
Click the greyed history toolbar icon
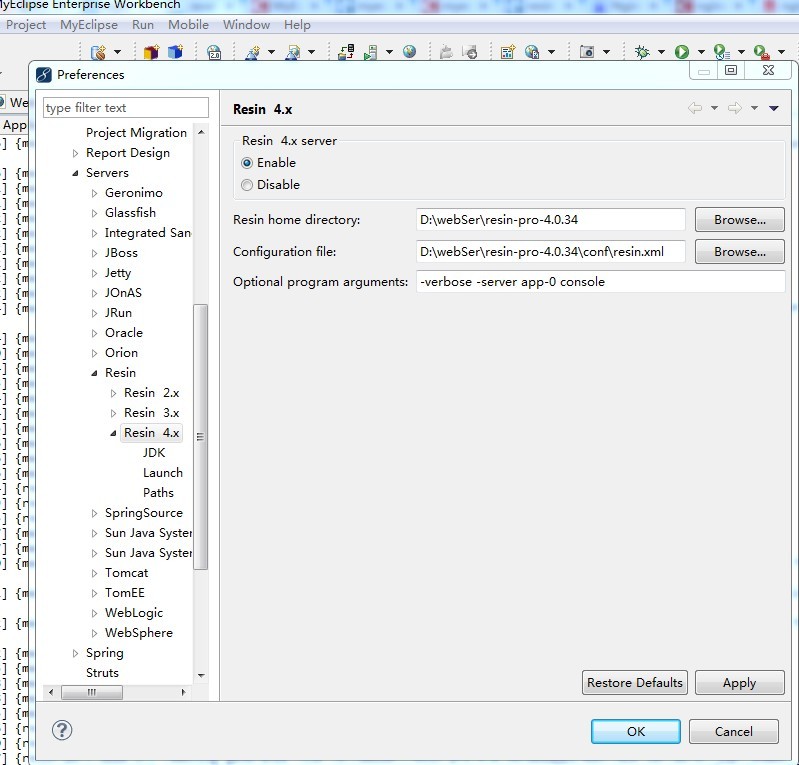click(x=470, y=52)
